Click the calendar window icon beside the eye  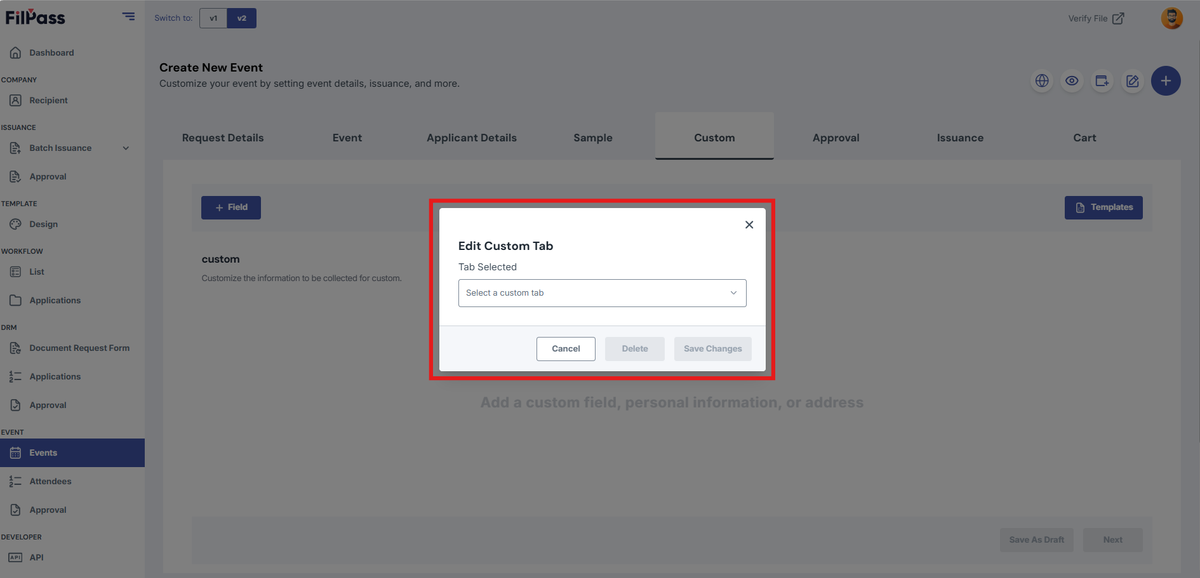[x=1102, y=81]
